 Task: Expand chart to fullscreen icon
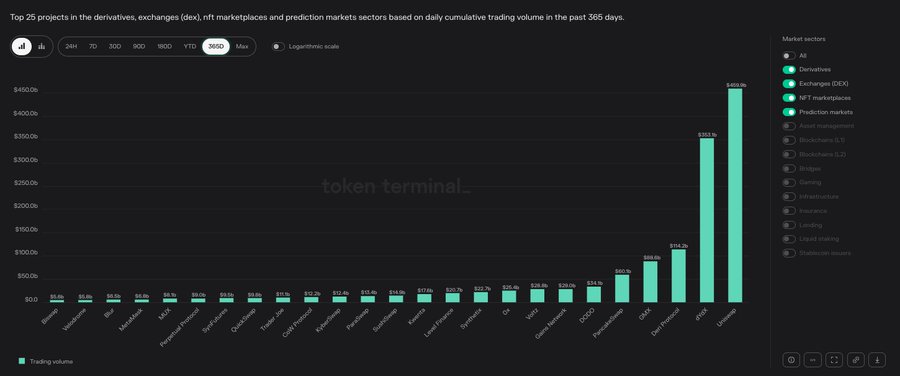point(835,360)
